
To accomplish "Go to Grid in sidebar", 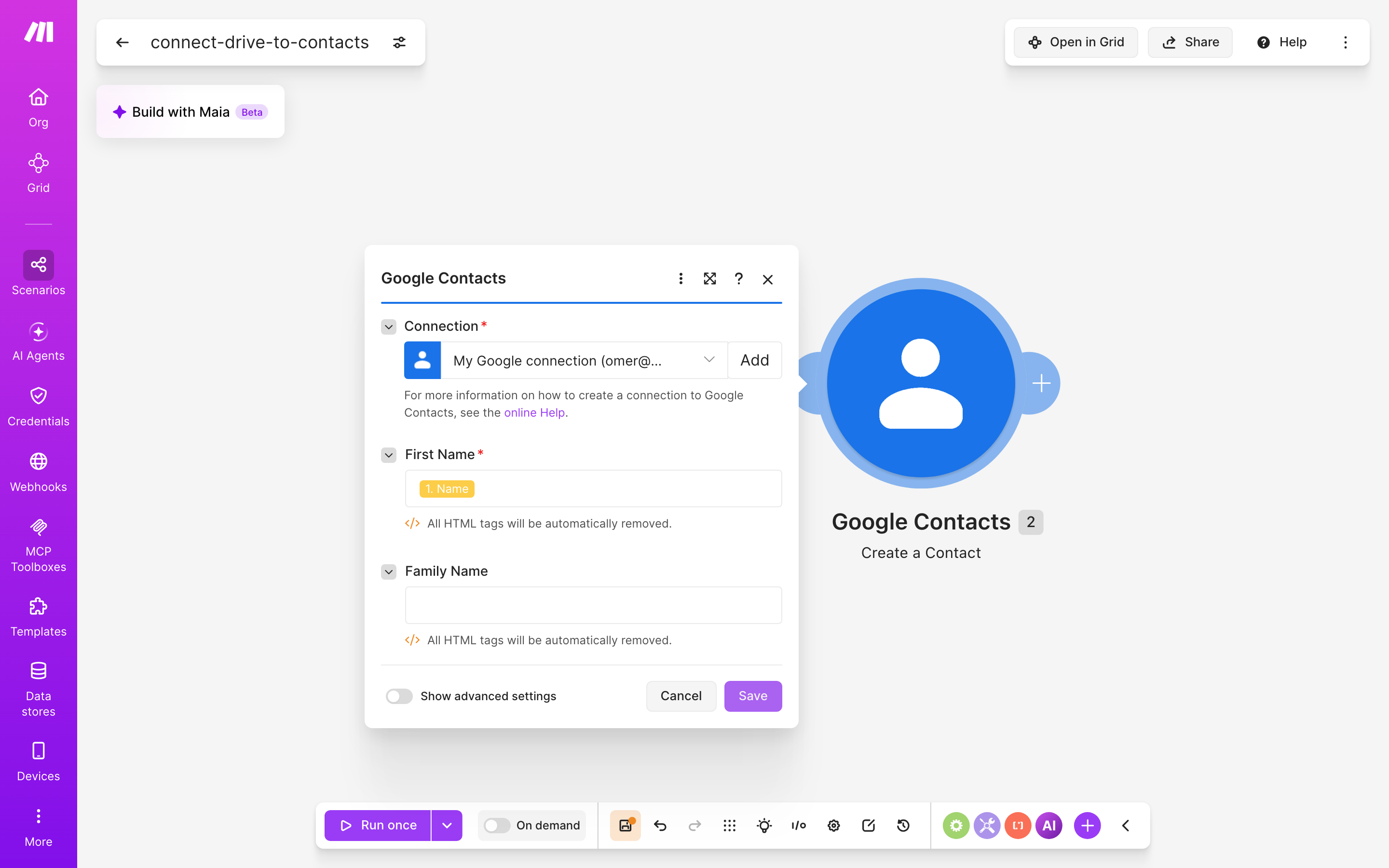I will 39,174.
